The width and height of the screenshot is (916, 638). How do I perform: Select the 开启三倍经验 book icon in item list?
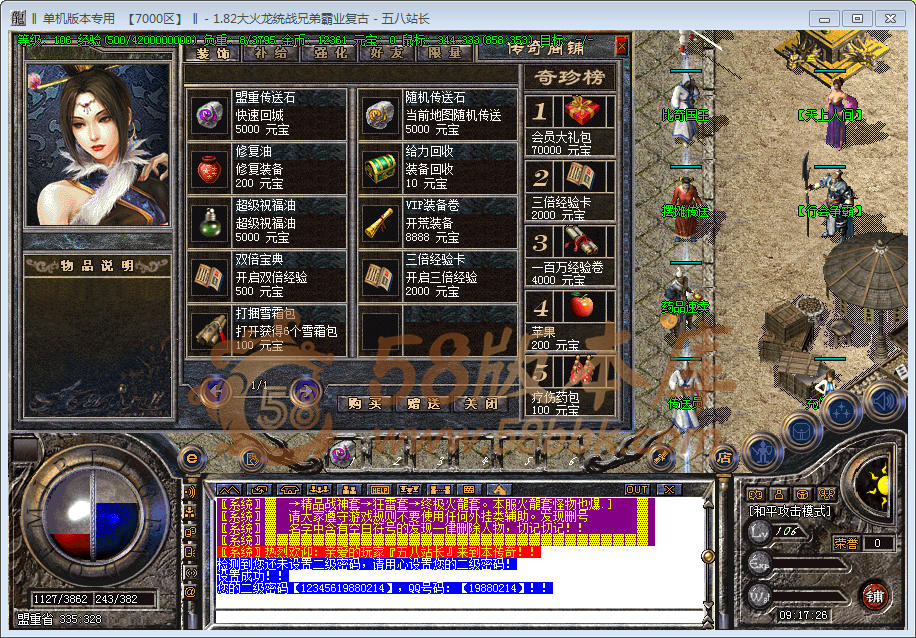coord(380,277)
